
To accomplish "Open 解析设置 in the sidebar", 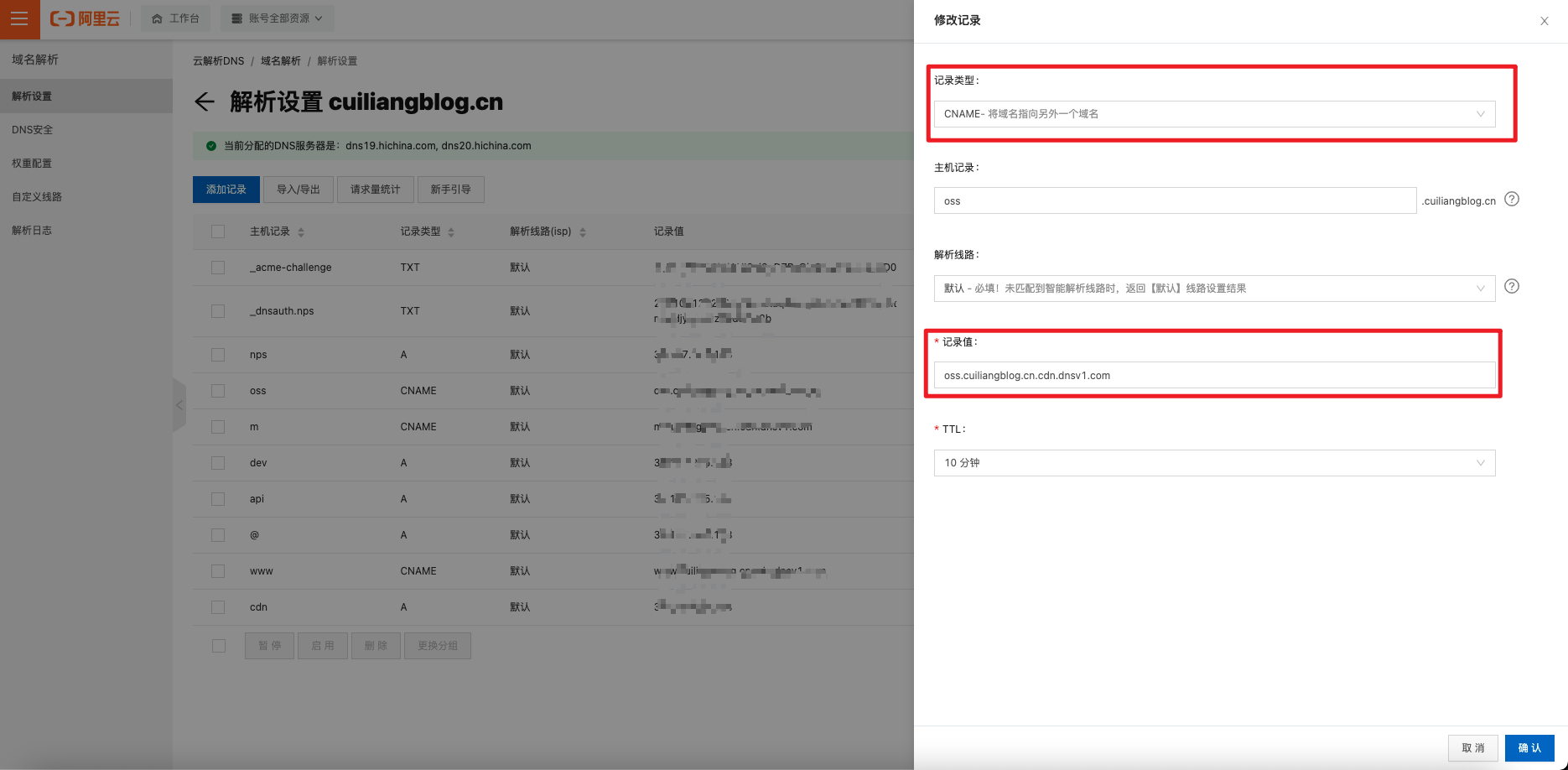I will coord(86,96).
